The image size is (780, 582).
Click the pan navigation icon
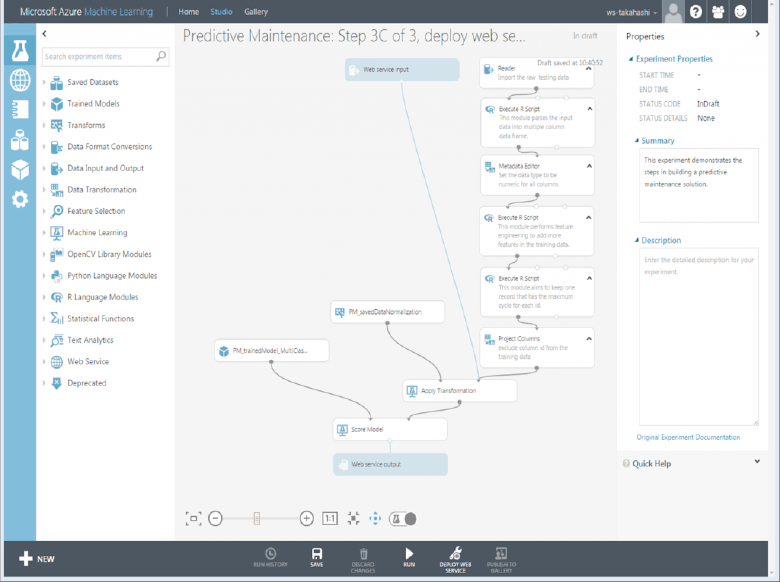pos(375,519)
